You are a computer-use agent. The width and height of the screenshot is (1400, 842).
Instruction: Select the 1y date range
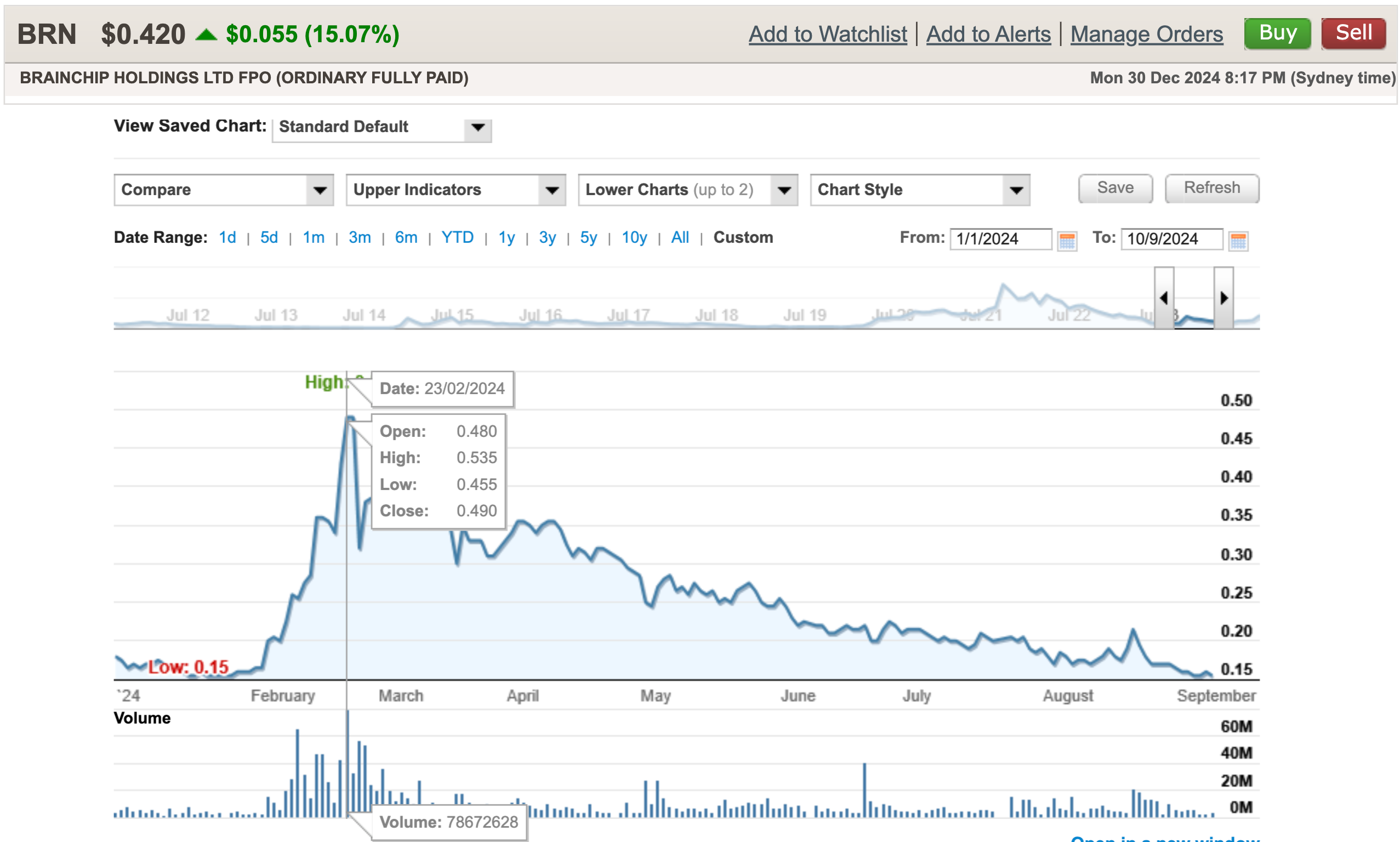click(x=506, y=237)
